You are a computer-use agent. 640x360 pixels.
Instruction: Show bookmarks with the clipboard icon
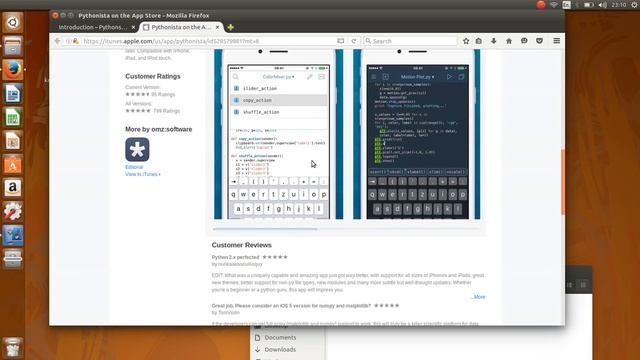tap(479, 41)
